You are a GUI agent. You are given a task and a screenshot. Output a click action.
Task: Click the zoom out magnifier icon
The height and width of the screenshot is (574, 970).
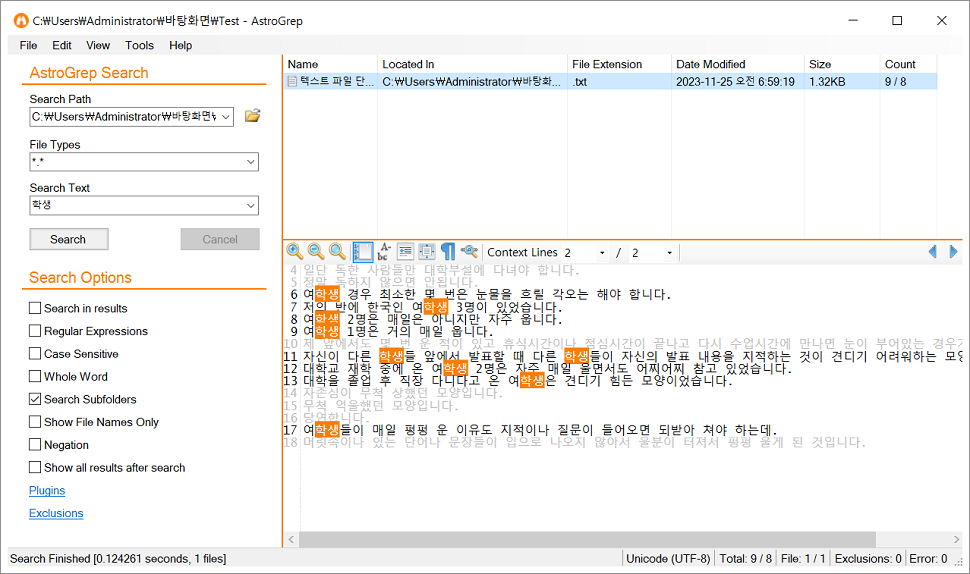click(316, 251)
